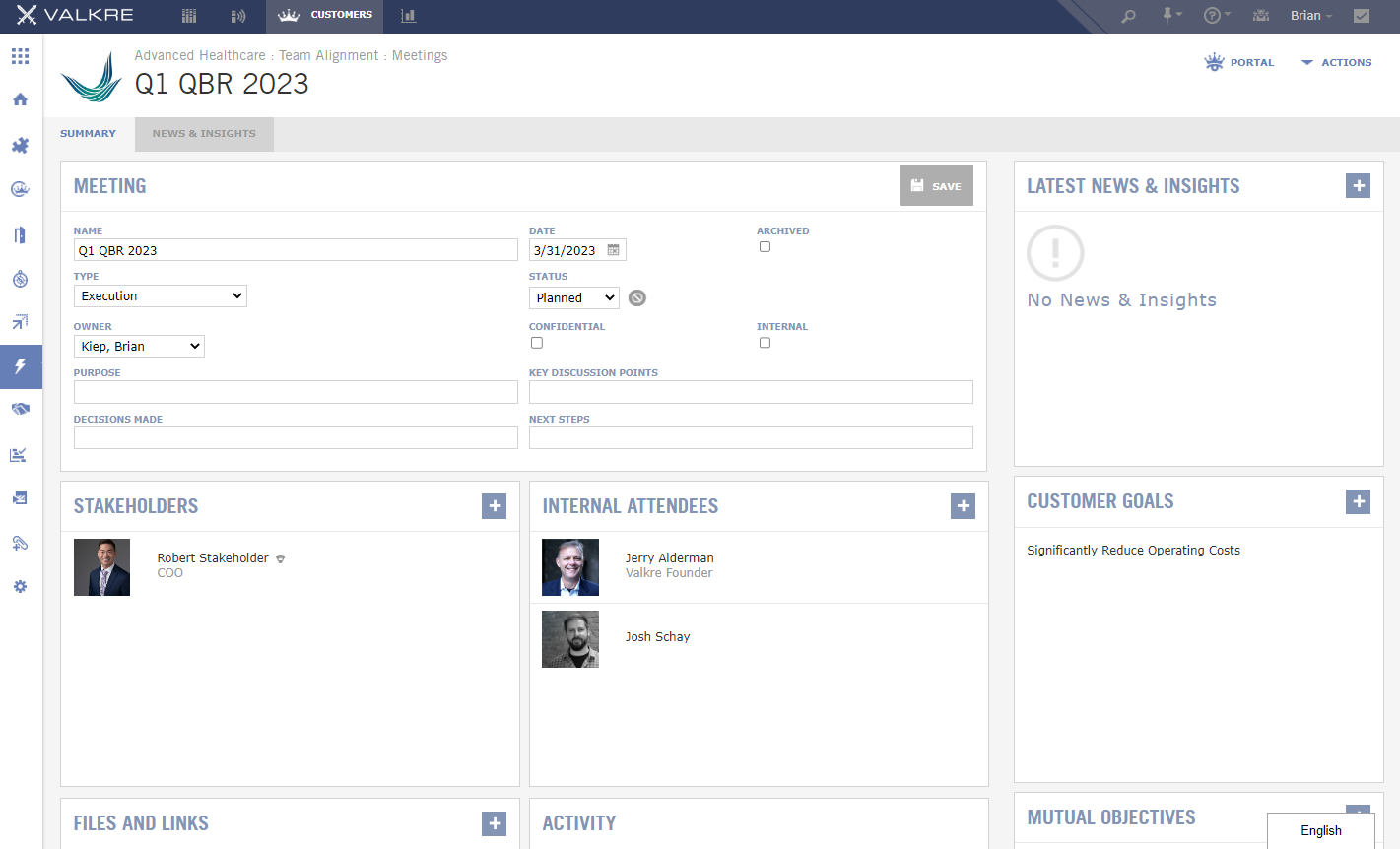The width and height of the screenshot is (1400, 849).
Task: Open the settings gear in the sidebar
Action: 20,586
